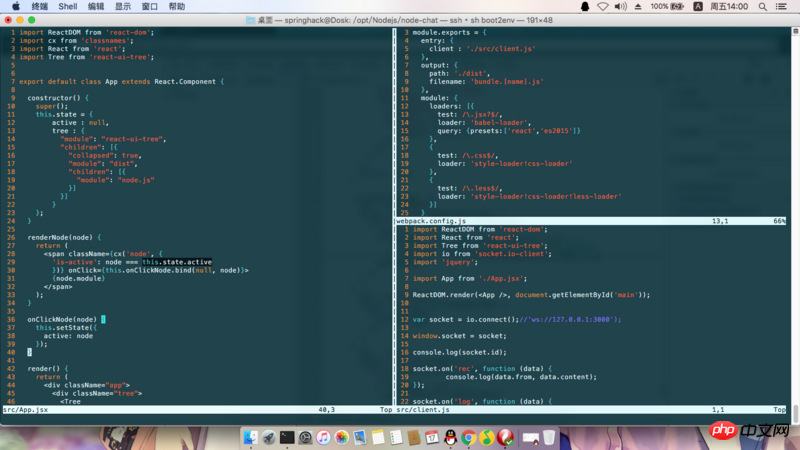Open System Preferences gear in dock
This screenshot has width=800, height=450.
click(x=306, y=438)
